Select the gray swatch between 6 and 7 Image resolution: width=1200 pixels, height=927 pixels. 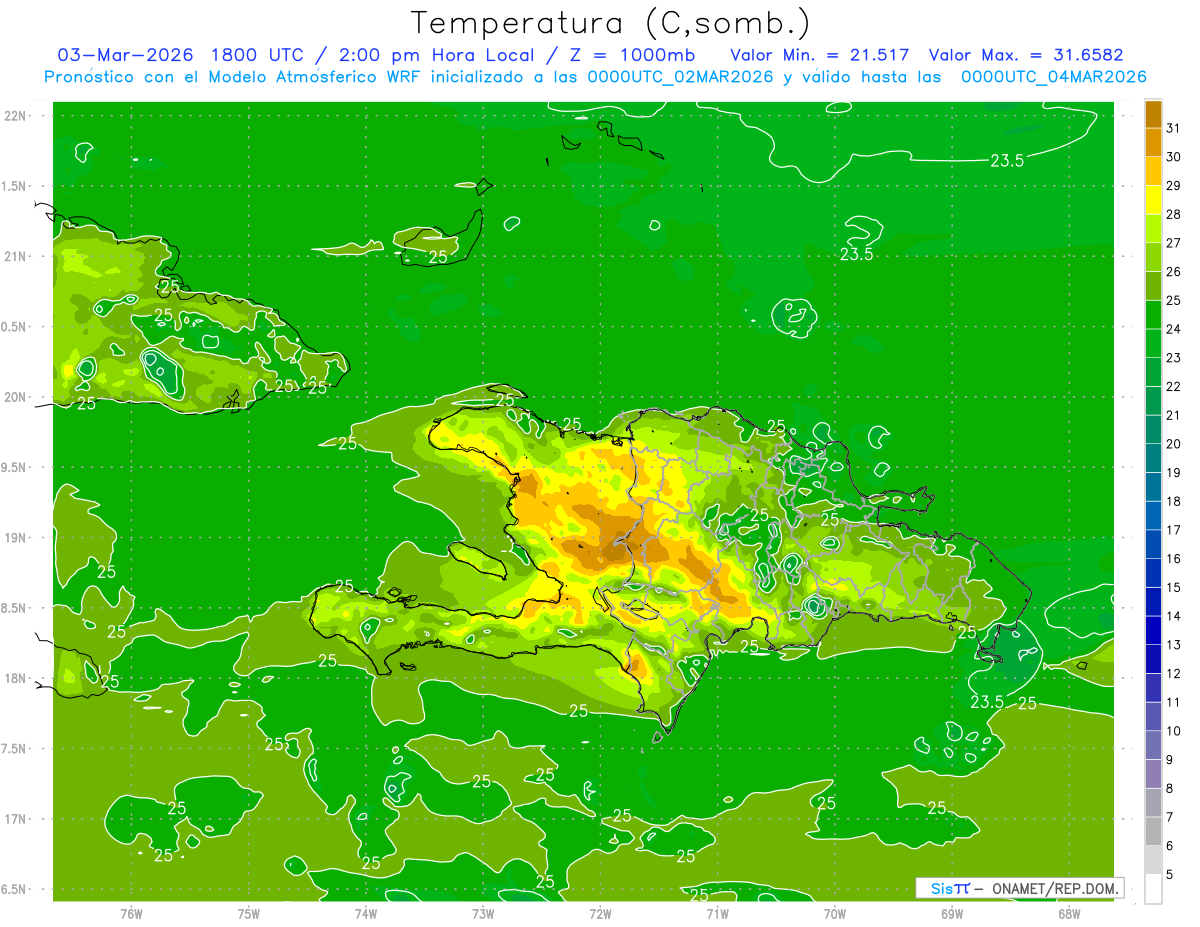coord(1153,831)
